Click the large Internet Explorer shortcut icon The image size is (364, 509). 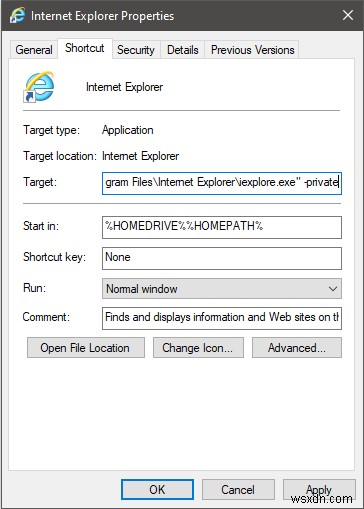(38, 87)
